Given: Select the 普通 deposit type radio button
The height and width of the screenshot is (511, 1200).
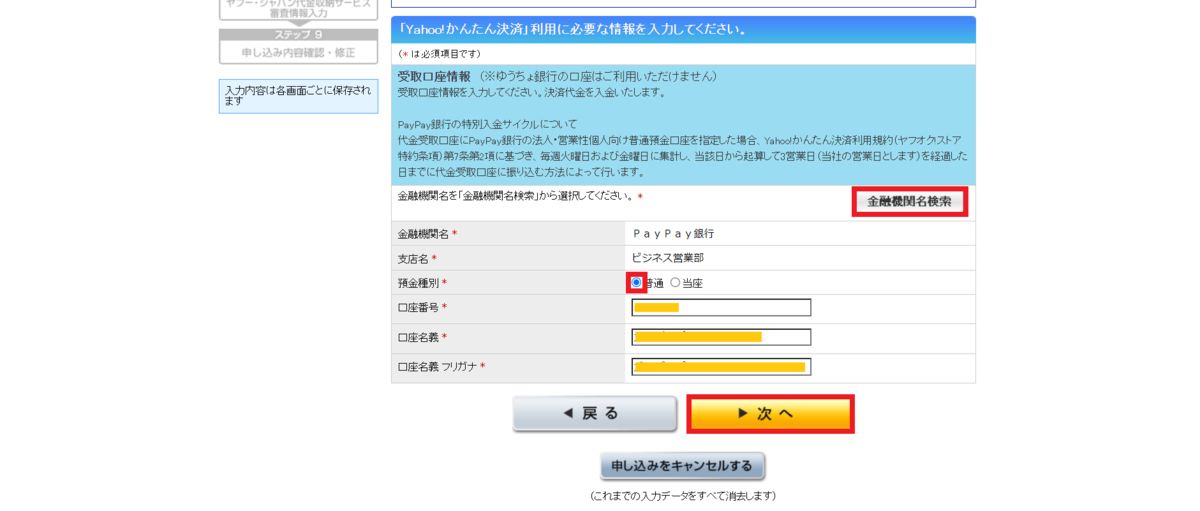Looking at the screenshot, I should pyautogui.click(x=636, y=283).
